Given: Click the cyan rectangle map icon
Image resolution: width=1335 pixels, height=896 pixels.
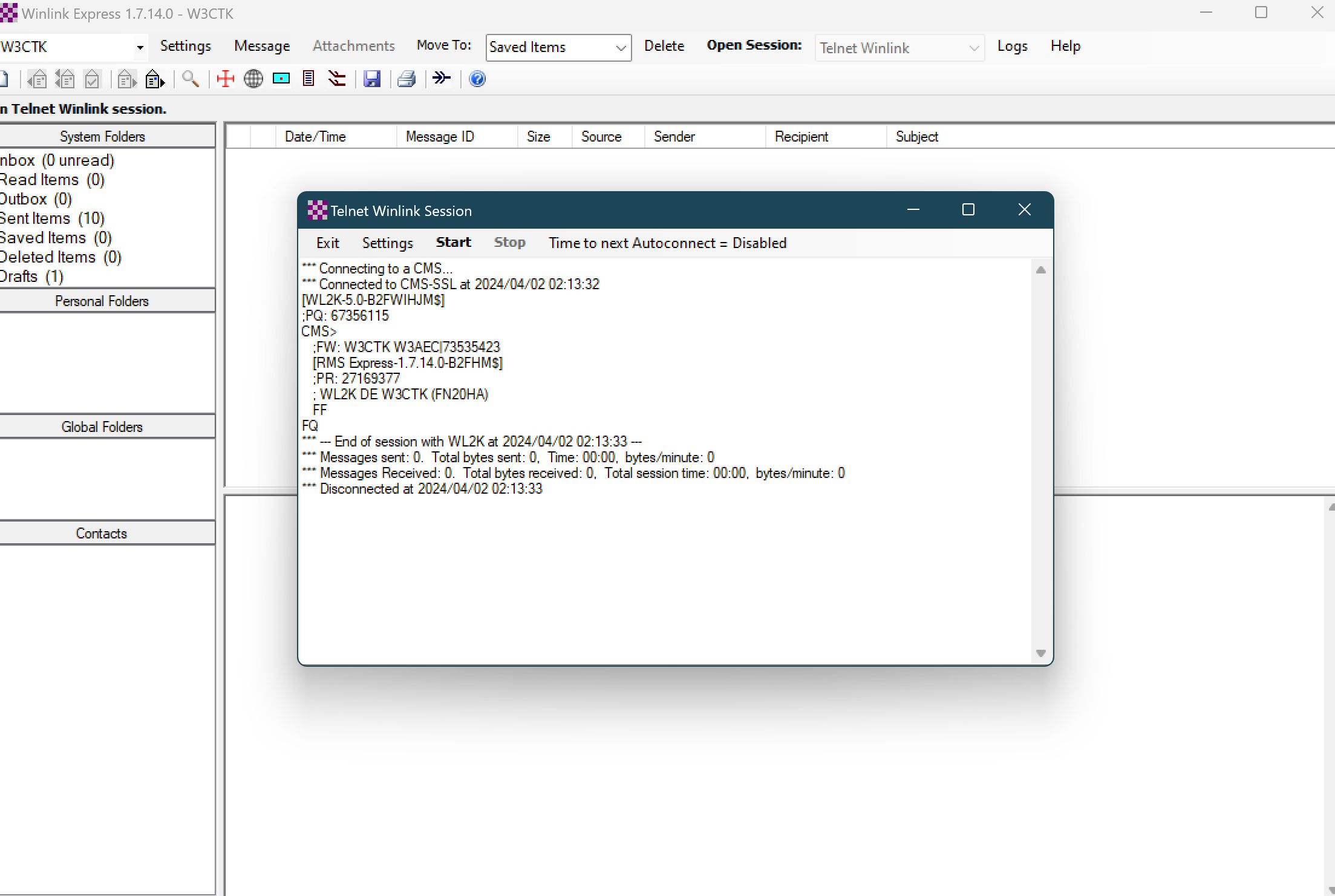Looking at the screenshot, I should pos(281,79).
